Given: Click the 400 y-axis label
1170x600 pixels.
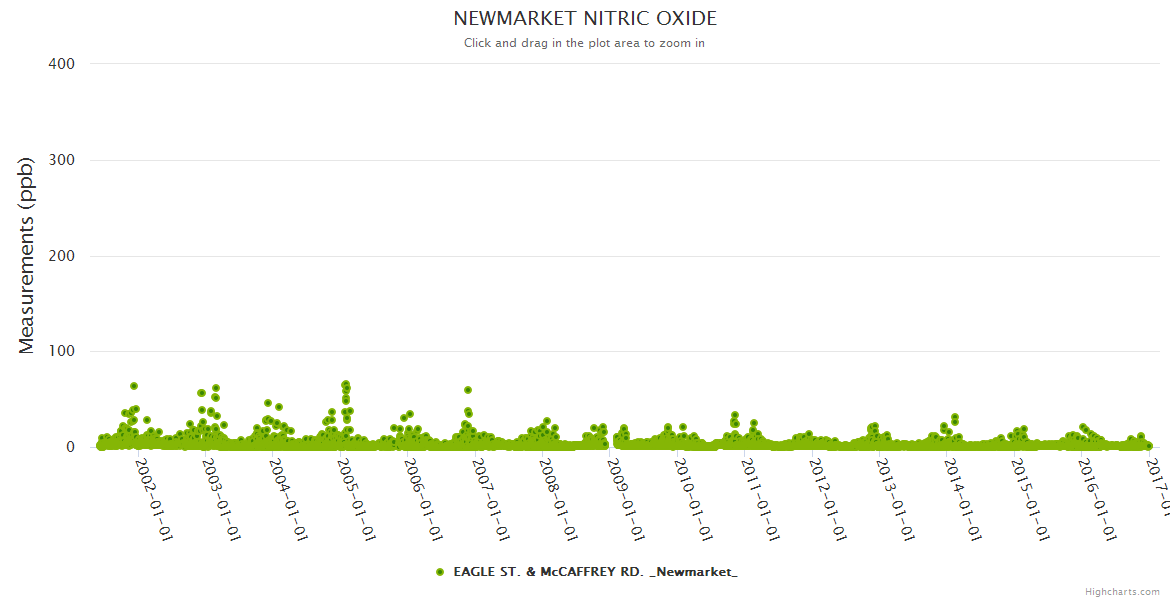Looking at the screenshot, I should tap(61, 64).
